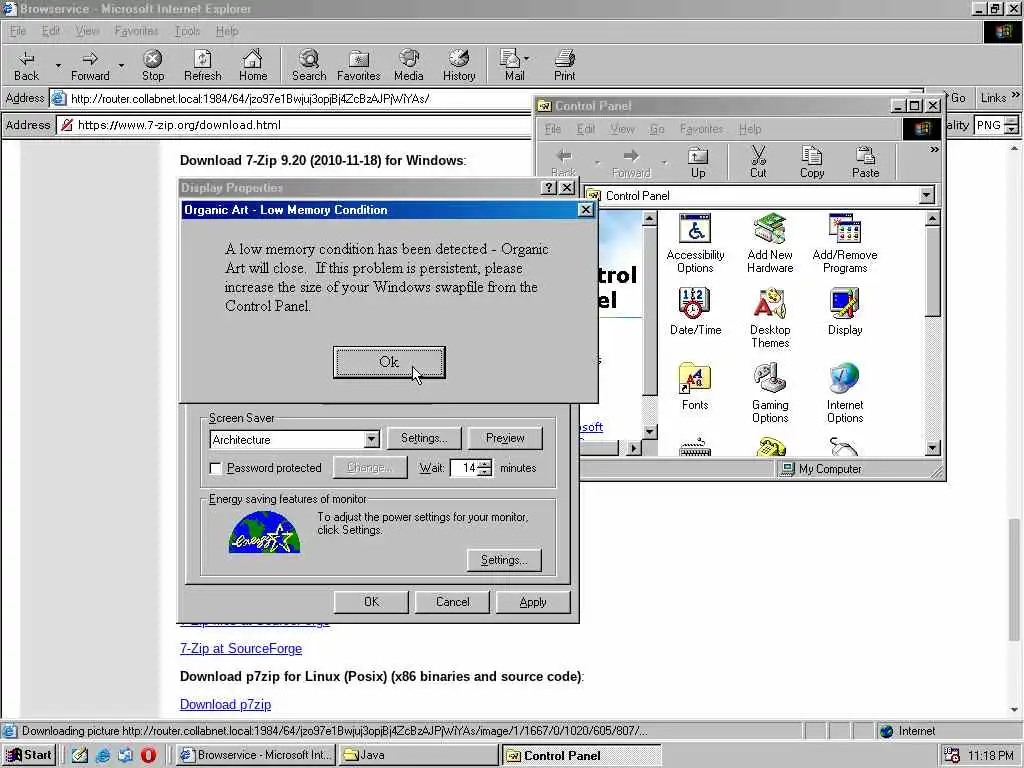This screenshot has height=768, width=1024.
Task: Open the Internet Options icon
Action: (x=845, y=393)
